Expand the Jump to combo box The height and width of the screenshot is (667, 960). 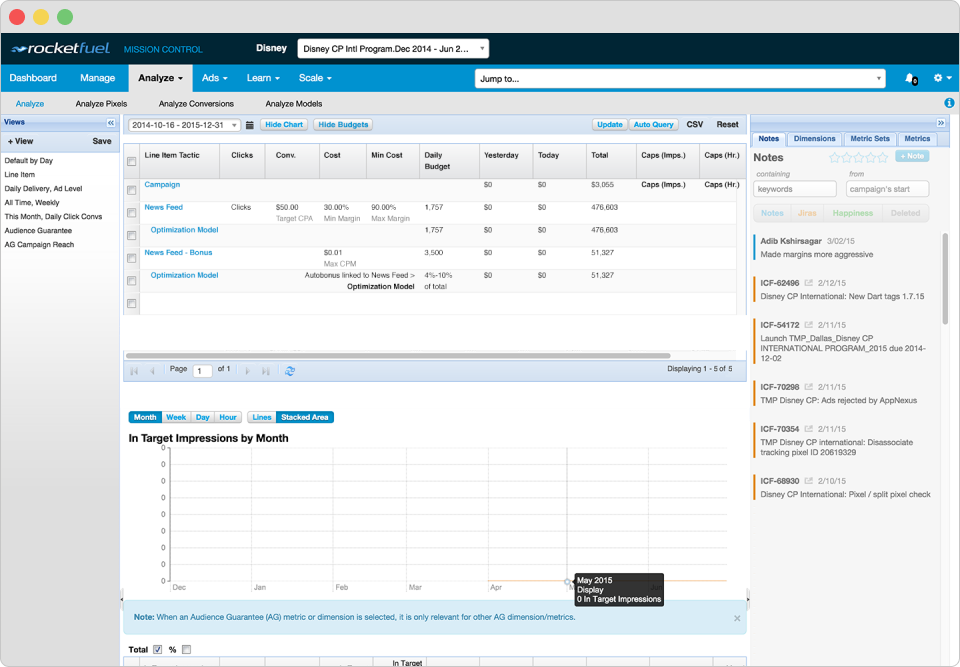pyautogui.click(x=879, y=78)
